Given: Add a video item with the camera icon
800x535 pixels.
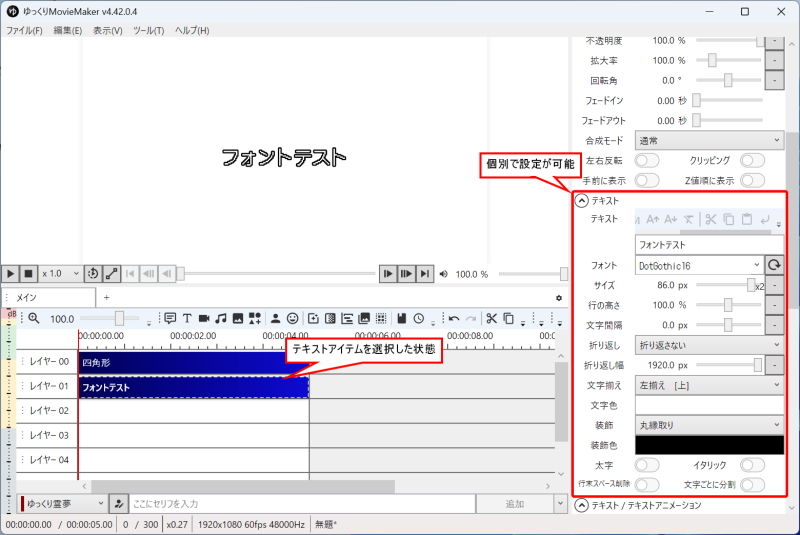Looking at the screenshot, I should [x=204, y=318].
